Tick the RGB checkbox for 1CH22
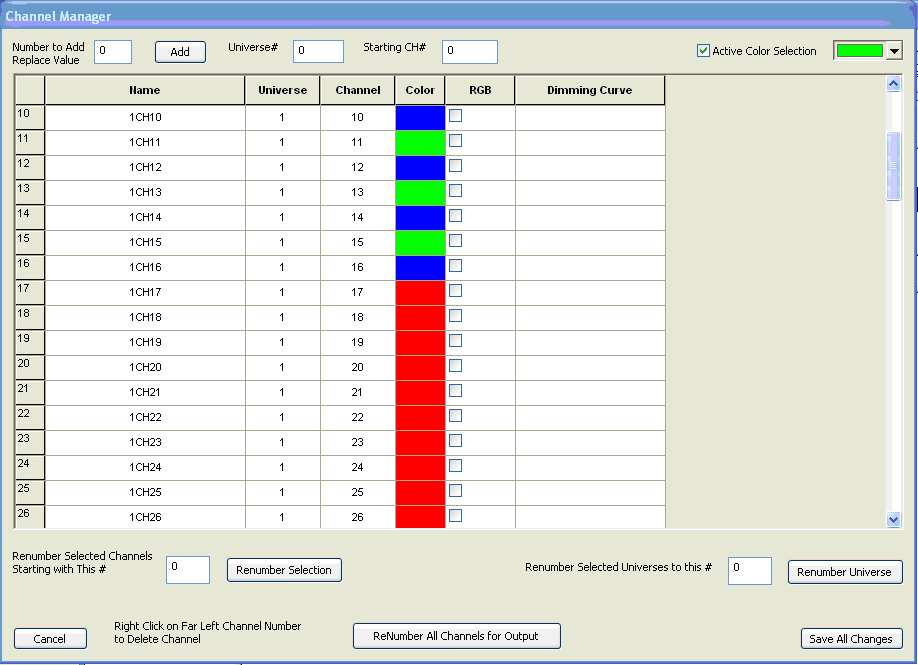Screen dimensions: 918x665 [455, 416]
